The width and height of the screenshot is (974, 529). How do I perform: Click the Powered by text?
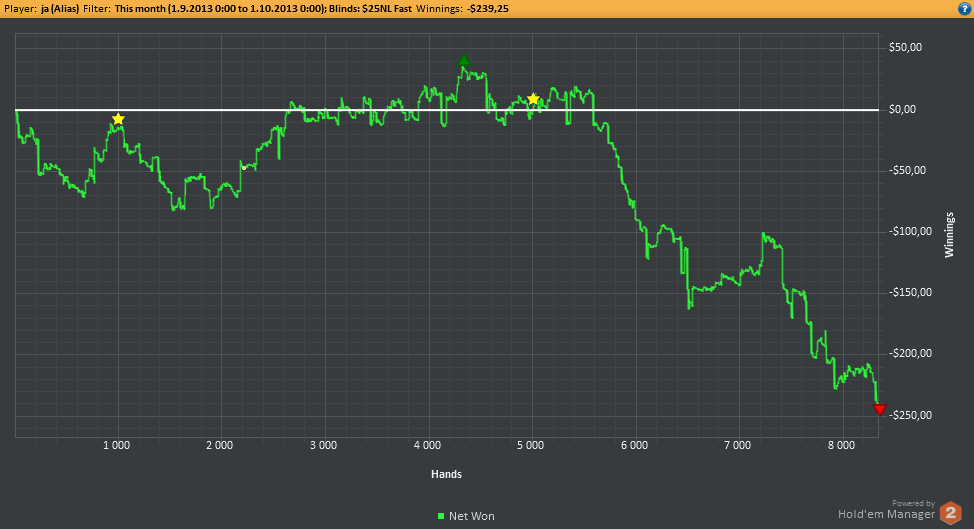(913, 503)
